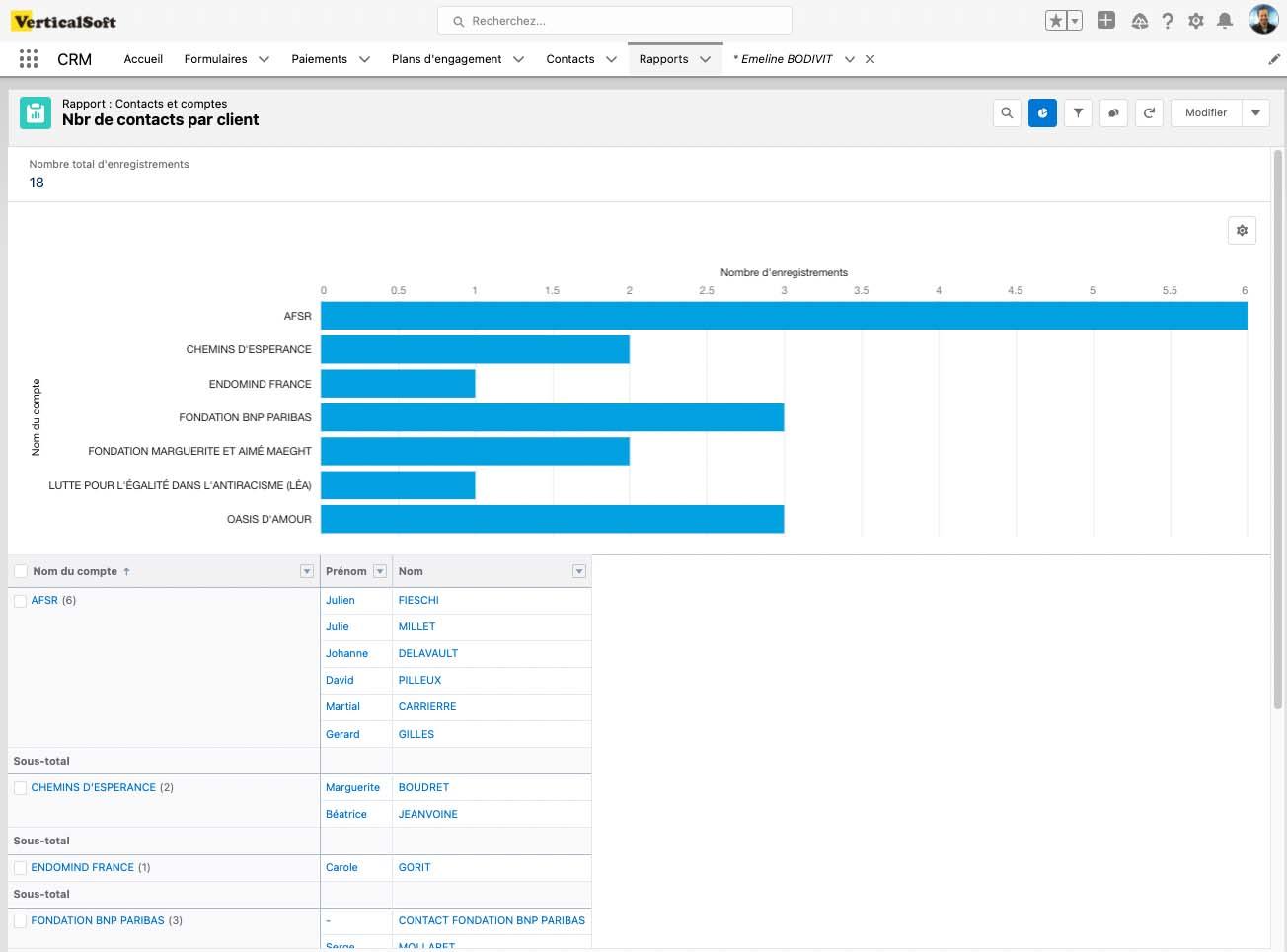
Task: Open first name link Marguerite
Action: pos(352,787)
